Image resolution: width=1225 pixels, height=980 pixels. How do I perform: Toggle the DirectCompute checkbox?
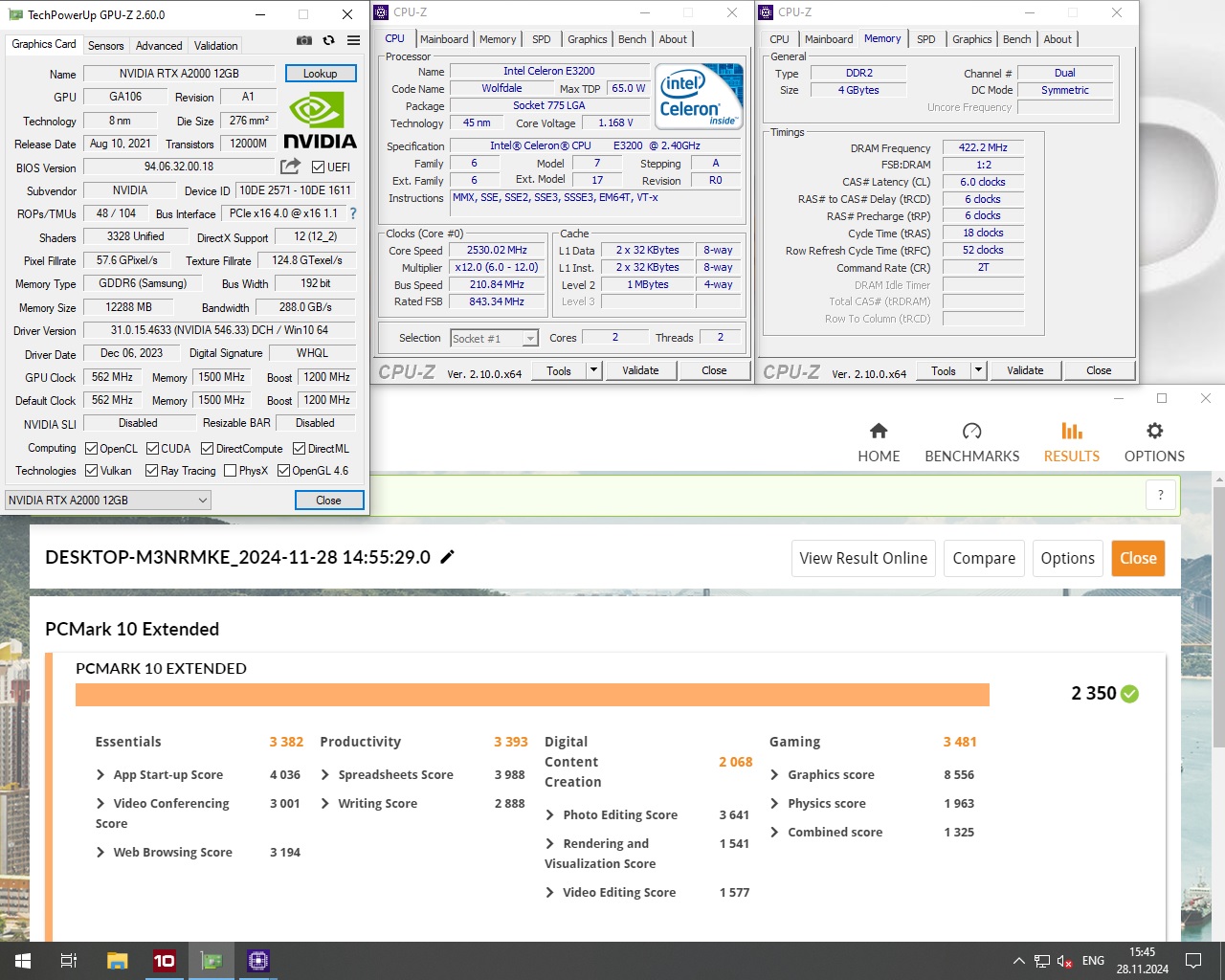pos(207,448)
